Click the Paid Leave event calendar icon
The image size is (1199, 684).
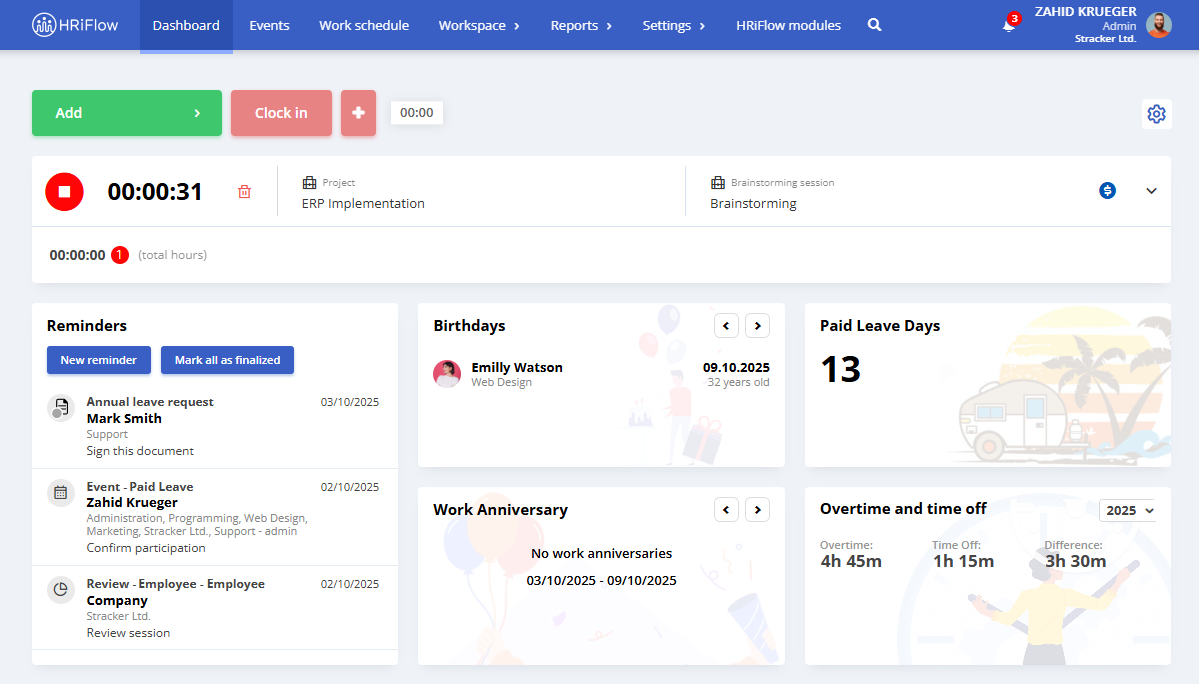coord(61,493)
